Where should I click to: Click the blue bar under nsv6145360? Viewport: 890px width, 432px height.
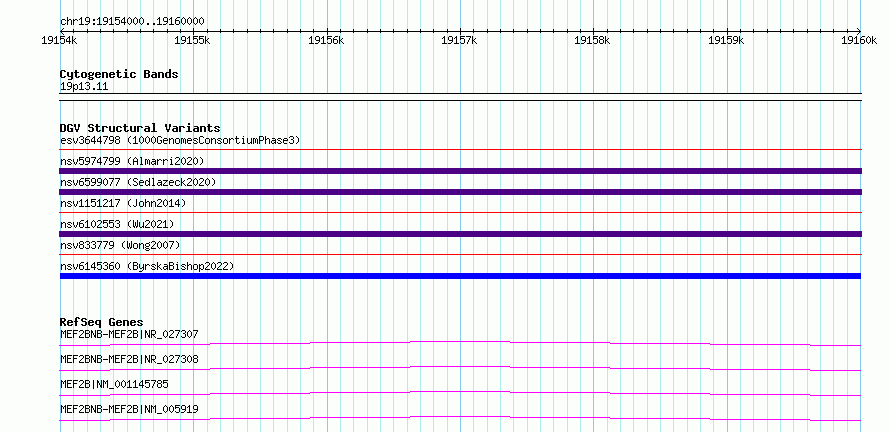tap(460, 276)
